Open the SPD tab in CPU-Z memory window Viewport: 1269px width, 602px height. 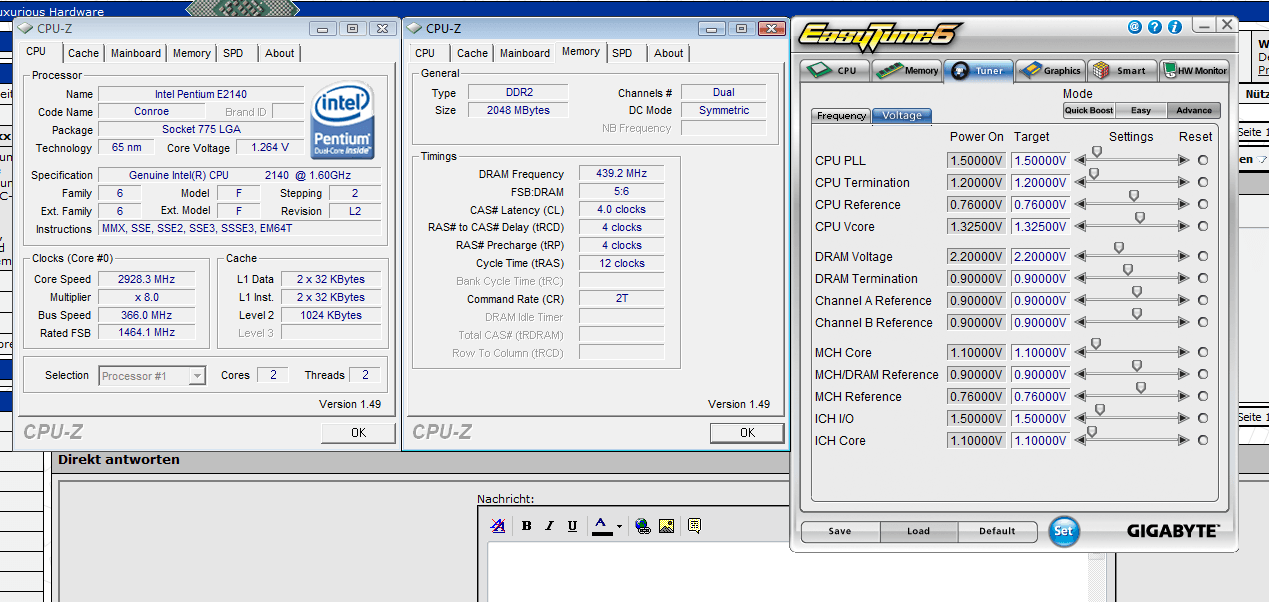622,53
